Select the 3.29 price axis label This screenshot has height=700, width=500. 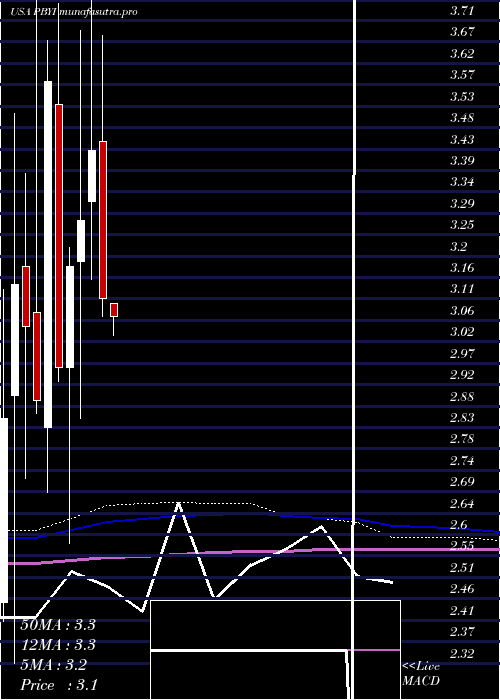pos(462,204)
